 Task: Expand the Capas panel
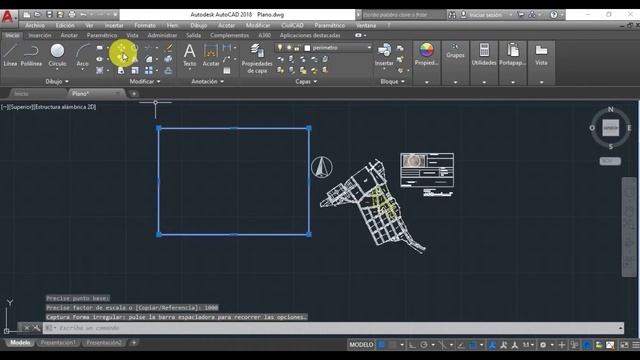[306, 82]
